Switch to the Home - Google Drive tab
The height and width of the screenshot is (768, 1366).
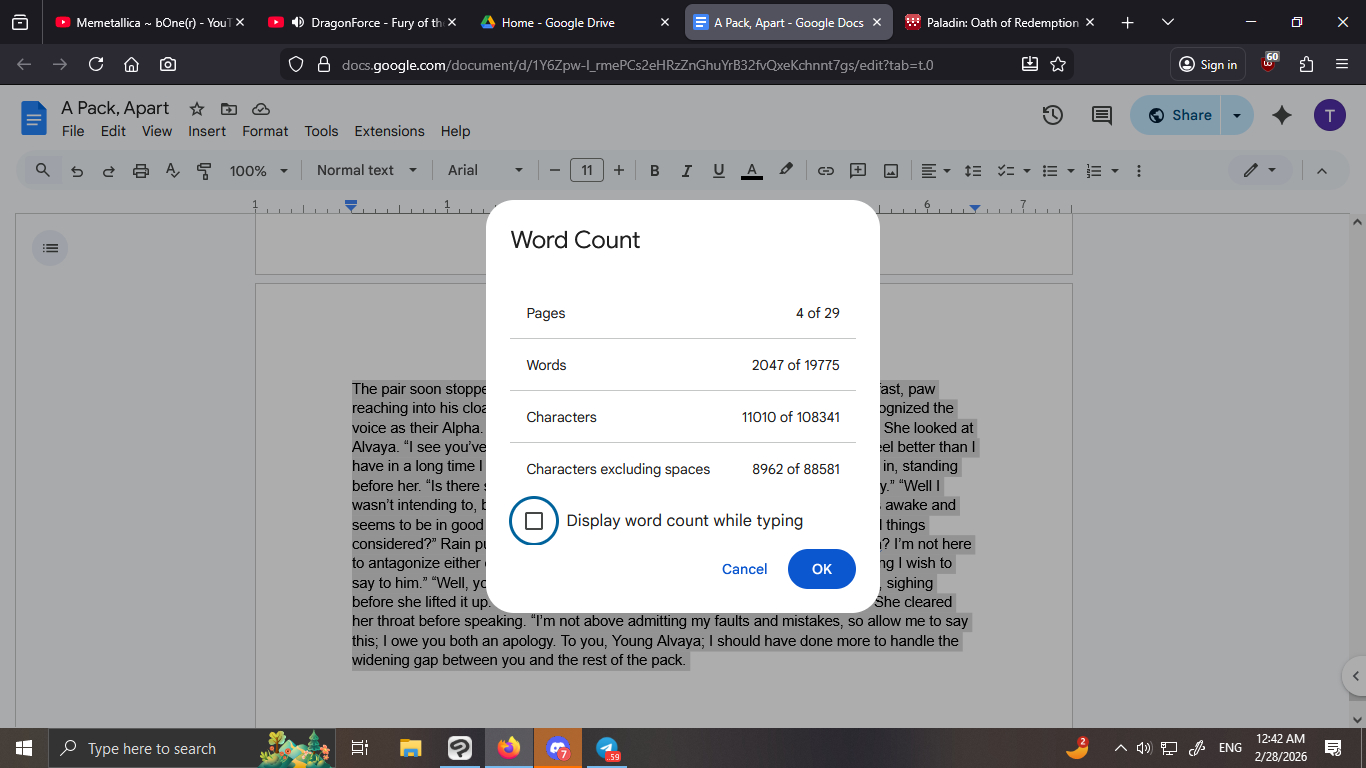(558, 22)
